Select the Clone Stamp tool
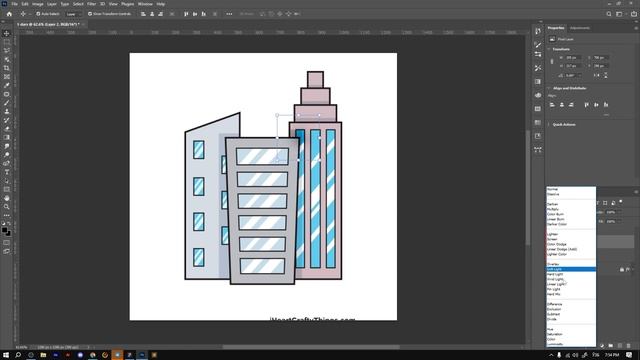This screenshot has height=360, width=640. (x=7, y=111)
